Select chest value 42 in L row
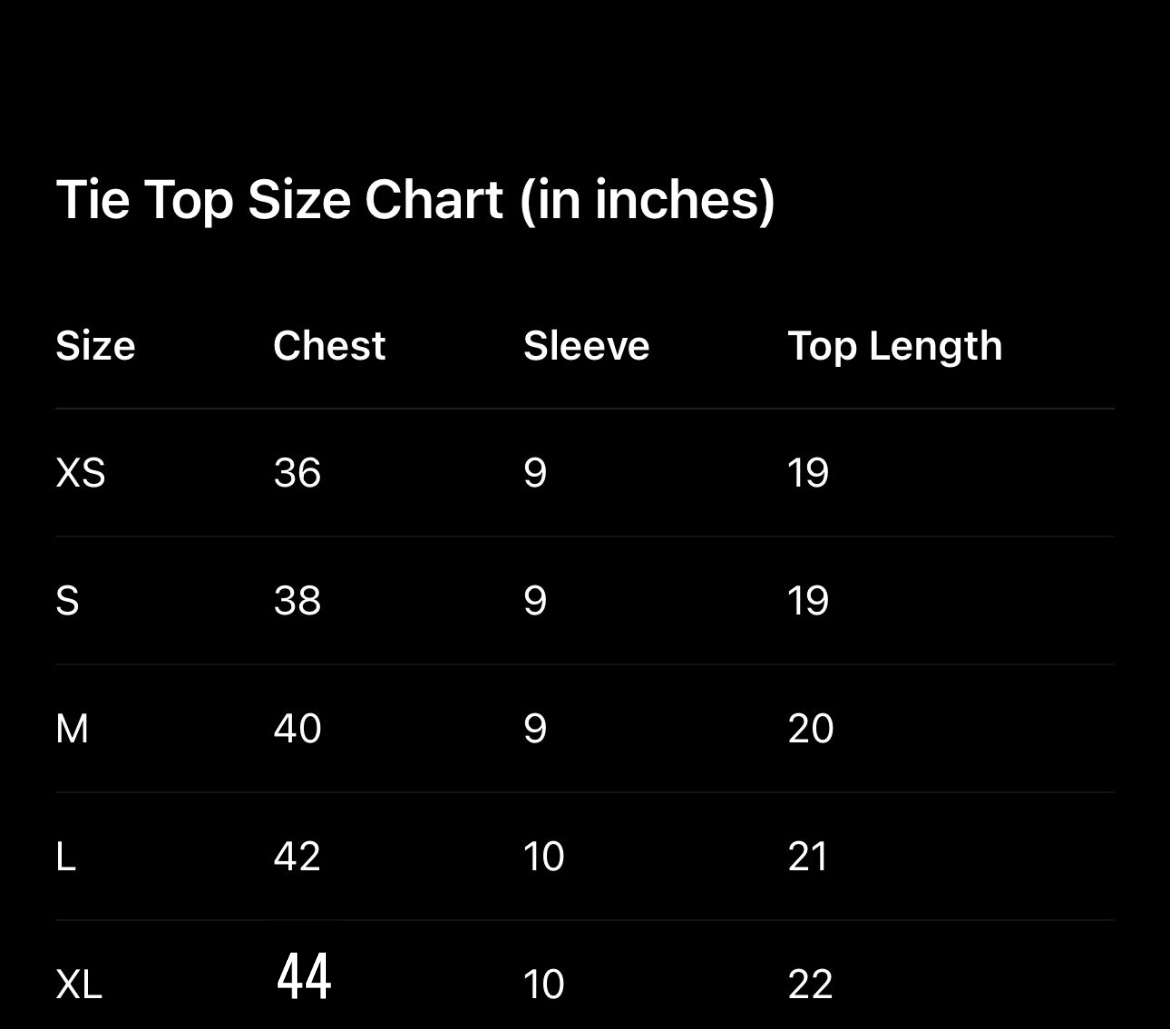Viewport: 1170px width, 1029px height. (x=297, y=857)
